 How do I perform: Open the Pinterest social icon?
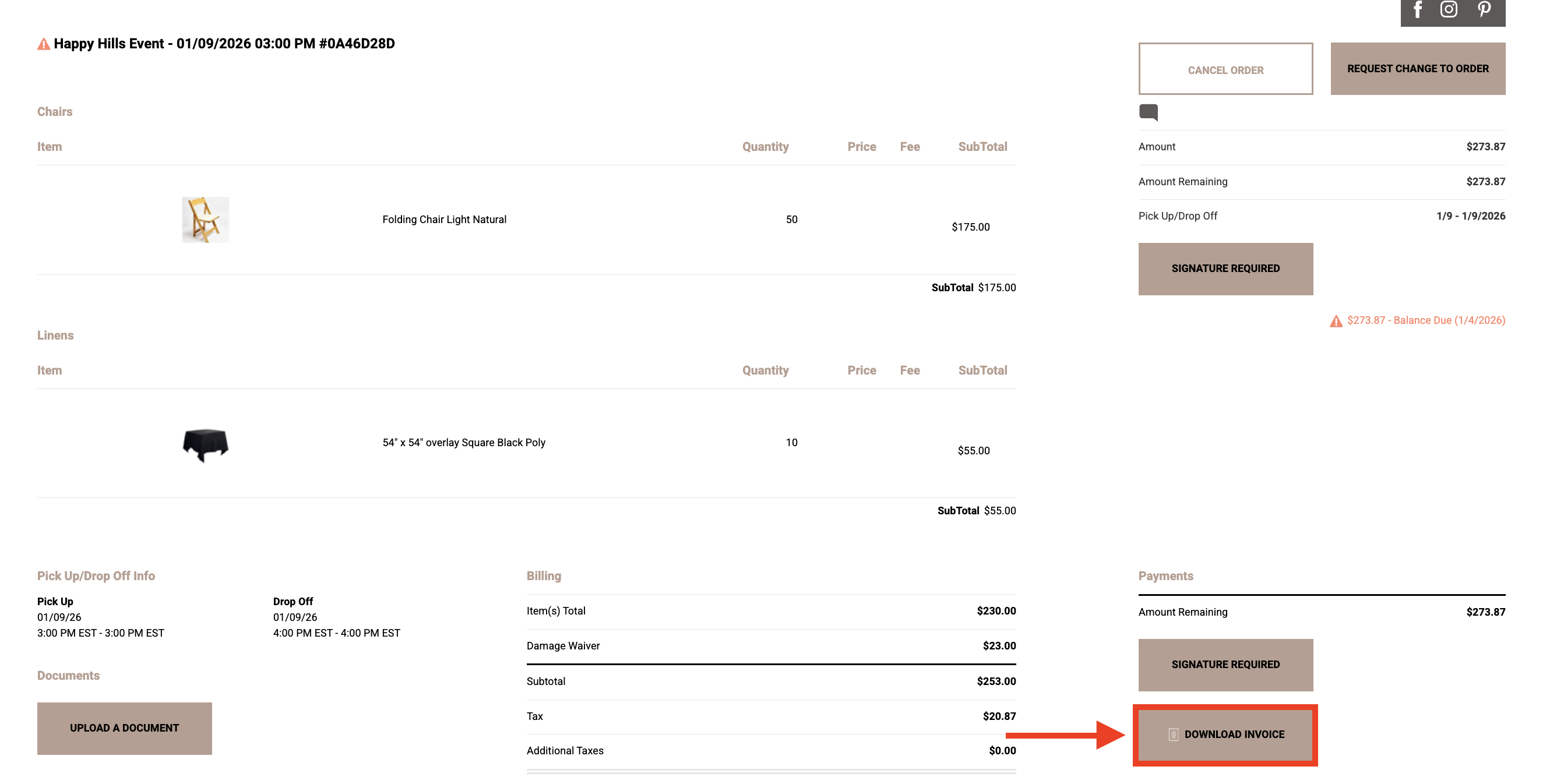(1484, 9)
